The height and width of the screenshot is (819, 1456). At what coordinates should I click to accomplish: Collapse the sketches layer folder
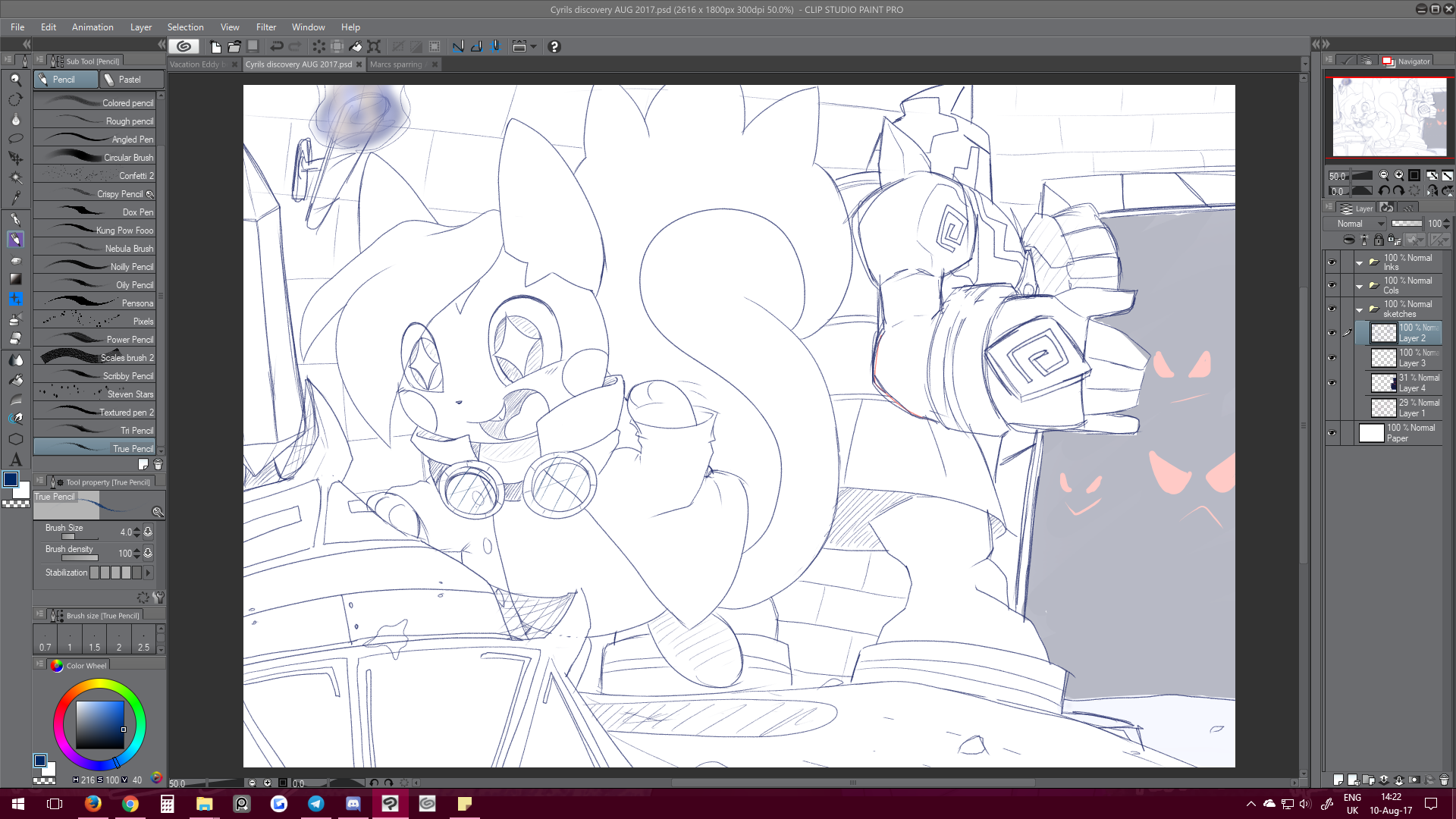tap(1359, 309)
